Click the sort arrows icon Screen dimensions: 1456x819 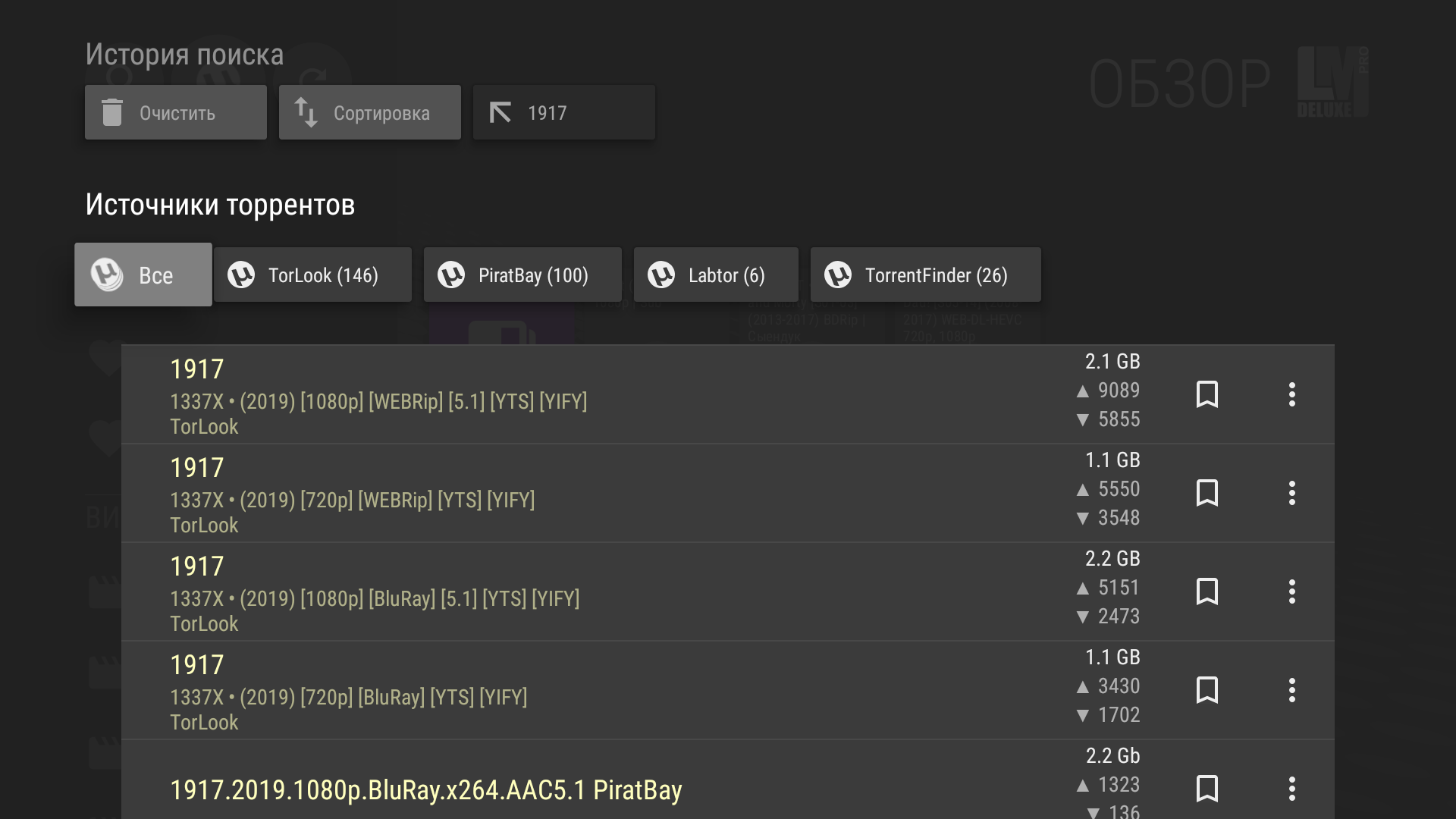coord(306,112)
